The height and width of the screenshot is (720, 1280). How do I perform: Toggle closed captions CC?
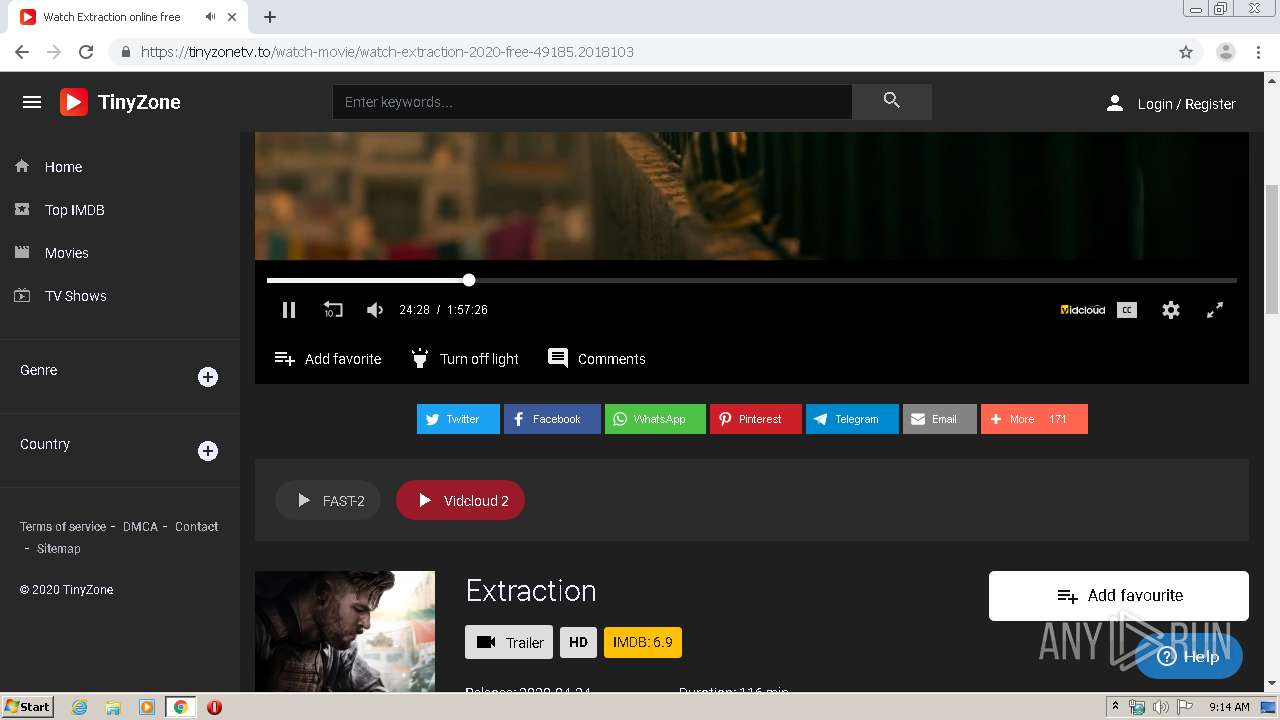[1127, 310]
